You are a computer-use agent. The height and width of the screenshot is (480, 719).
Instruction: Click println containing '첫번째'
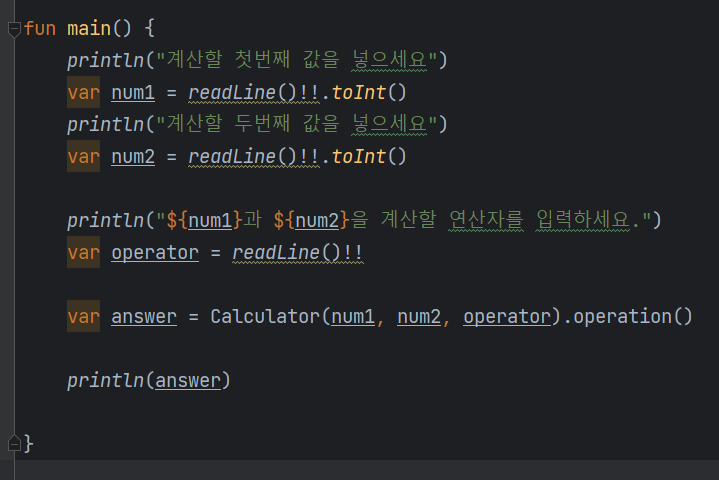tap(105, 61)
